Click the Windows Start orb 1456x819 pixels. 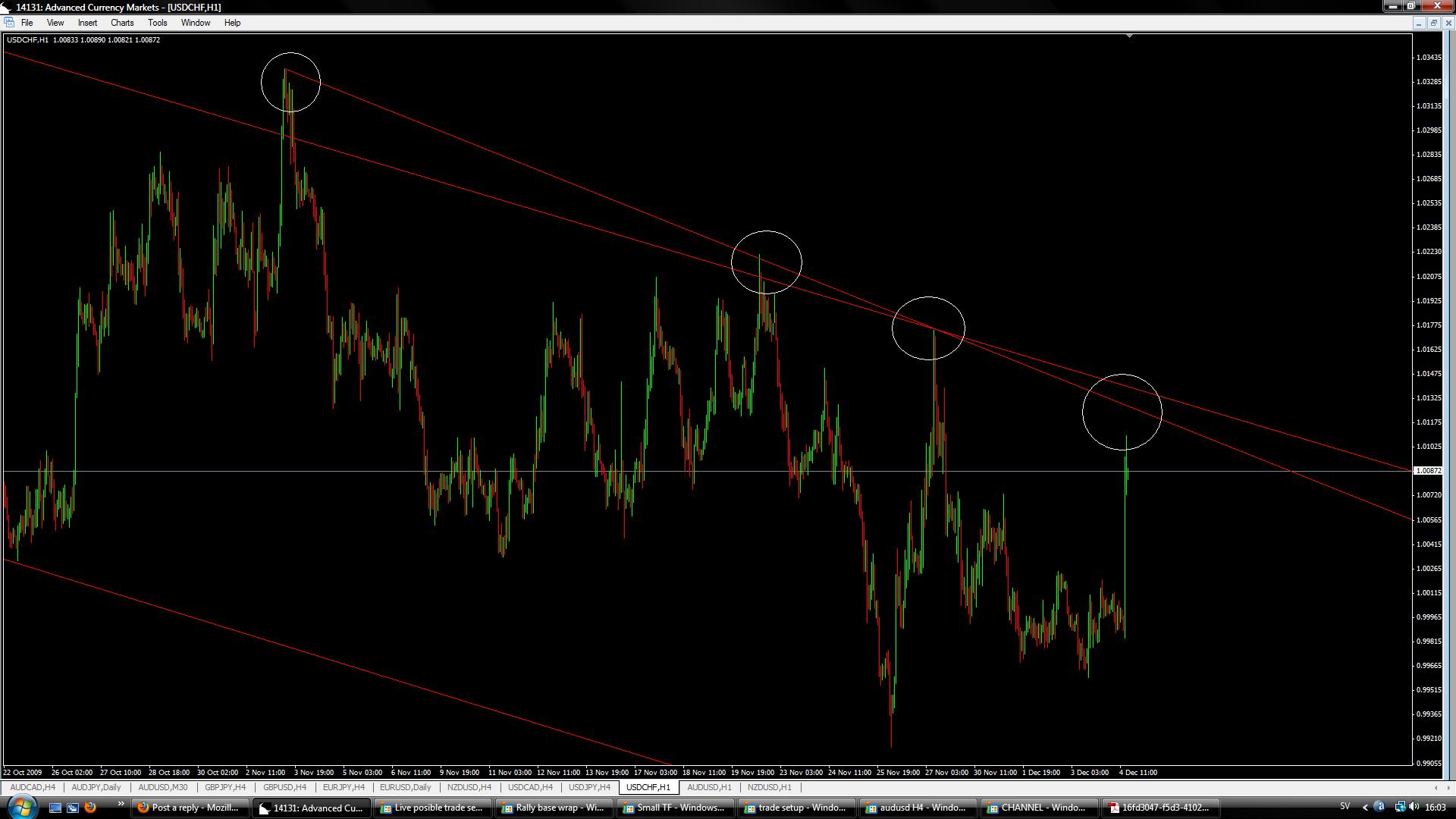[21, 807]
